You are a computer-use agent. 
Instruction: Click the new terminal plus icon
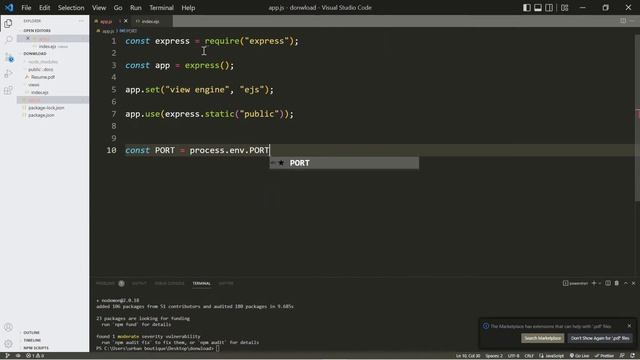click(x=594, y=283)
